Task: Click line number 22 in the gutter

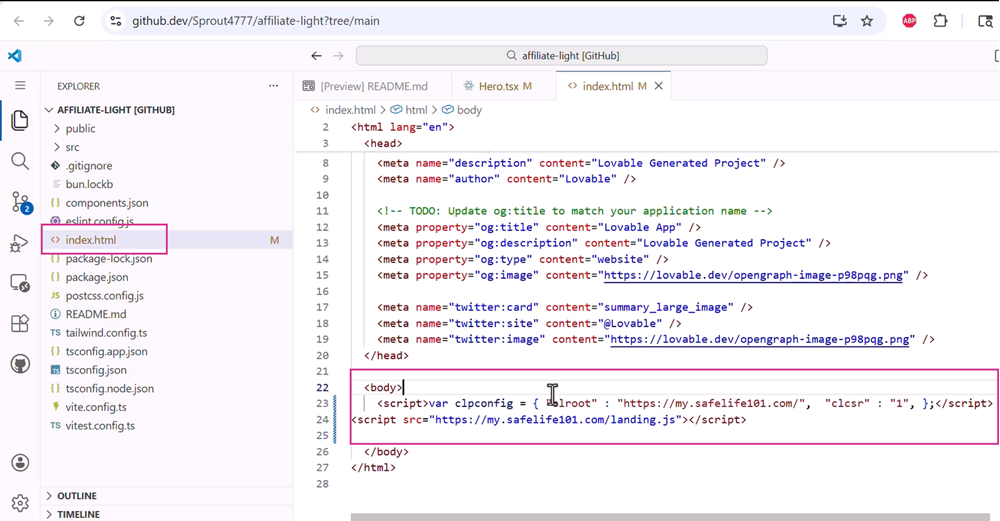Action: [323, 387]
